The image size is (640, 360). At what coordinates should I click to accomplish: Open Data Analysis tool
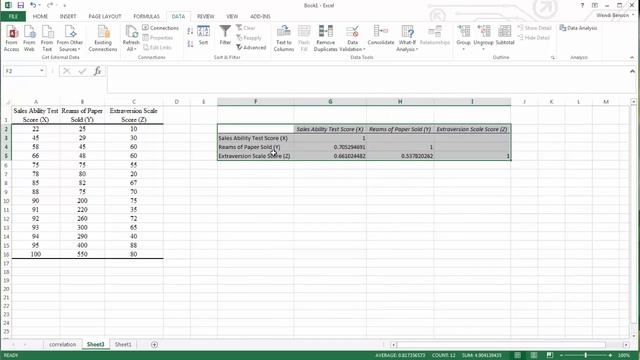[578, 28]
